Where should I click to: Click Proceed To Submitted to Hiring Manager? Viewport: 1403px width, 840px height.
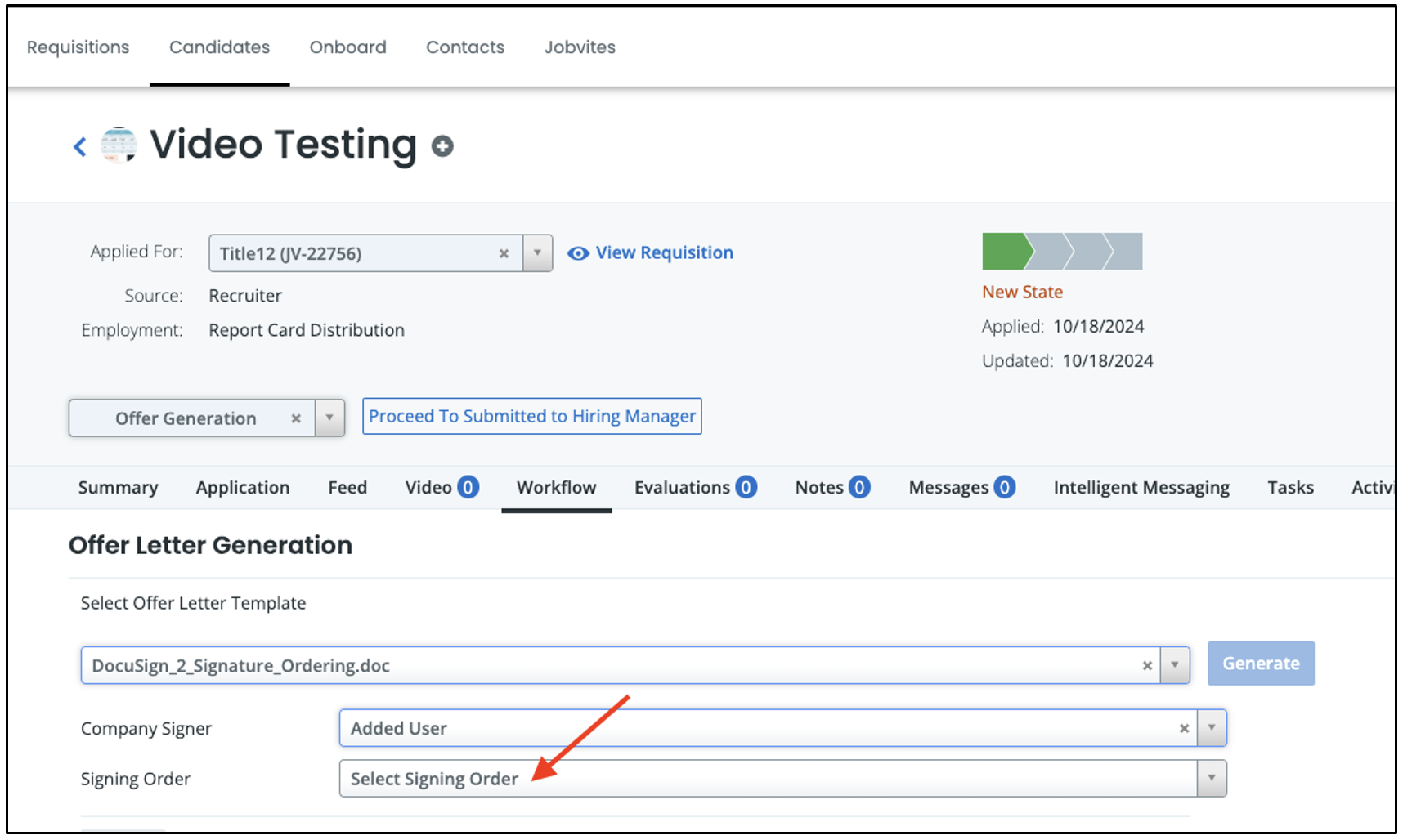coord(531,416)
